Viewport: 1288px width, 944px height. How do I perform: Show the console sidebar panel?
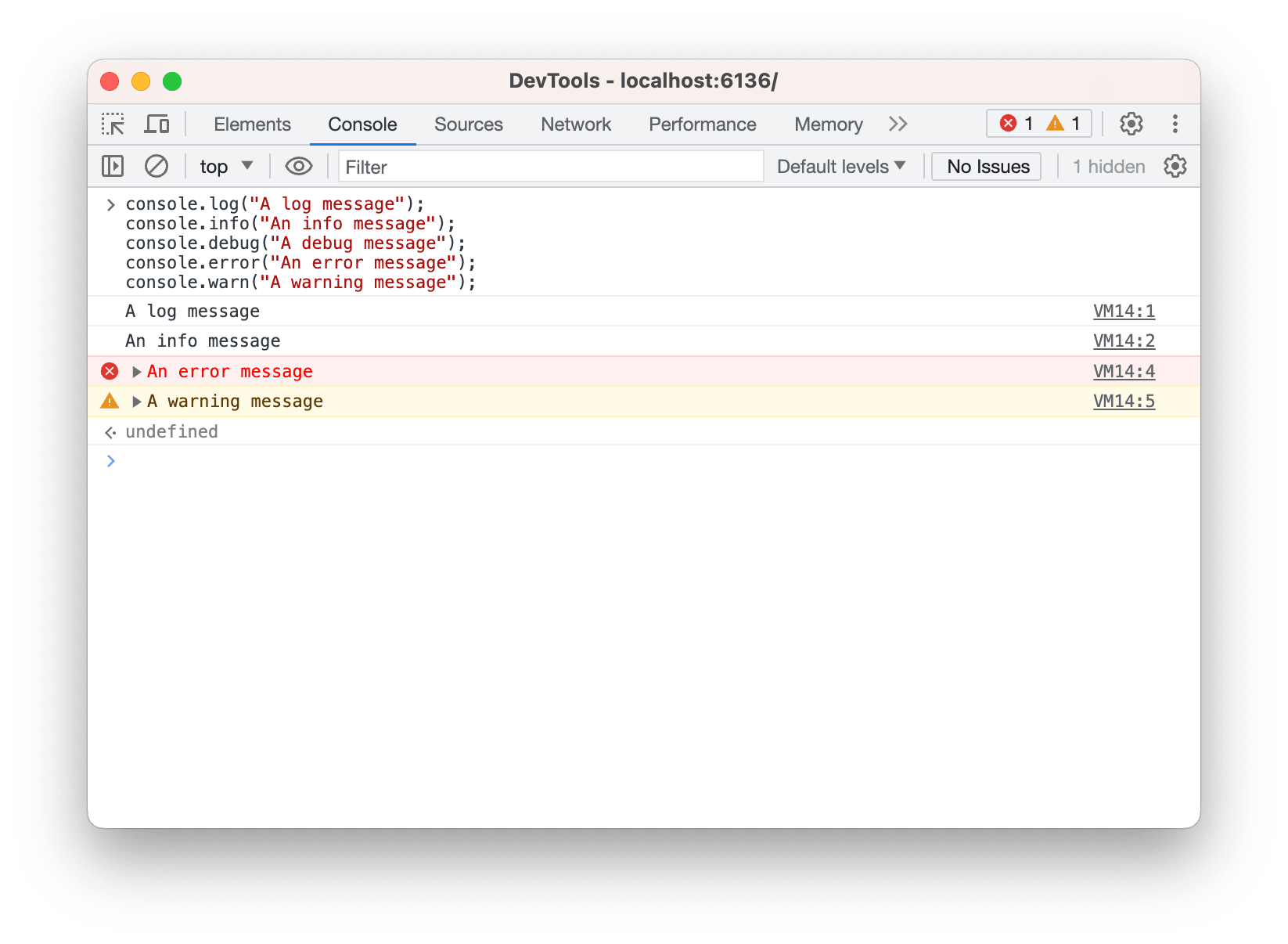(x=112, y=166)
